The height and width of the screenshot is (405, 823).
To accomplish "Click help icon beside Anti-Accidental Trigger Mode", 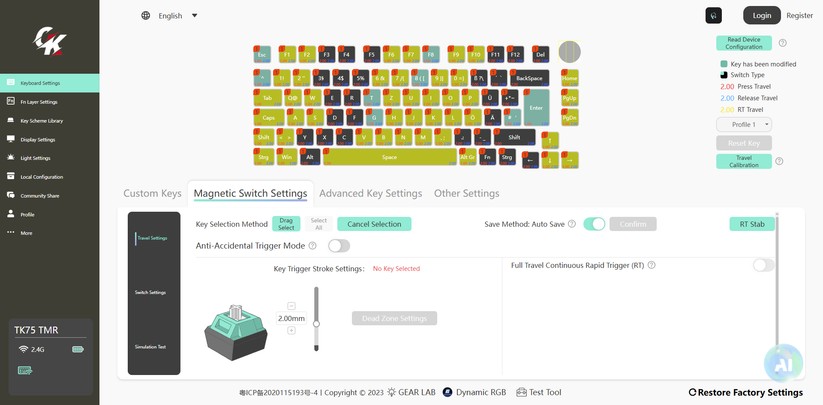I will pos(312,246).
